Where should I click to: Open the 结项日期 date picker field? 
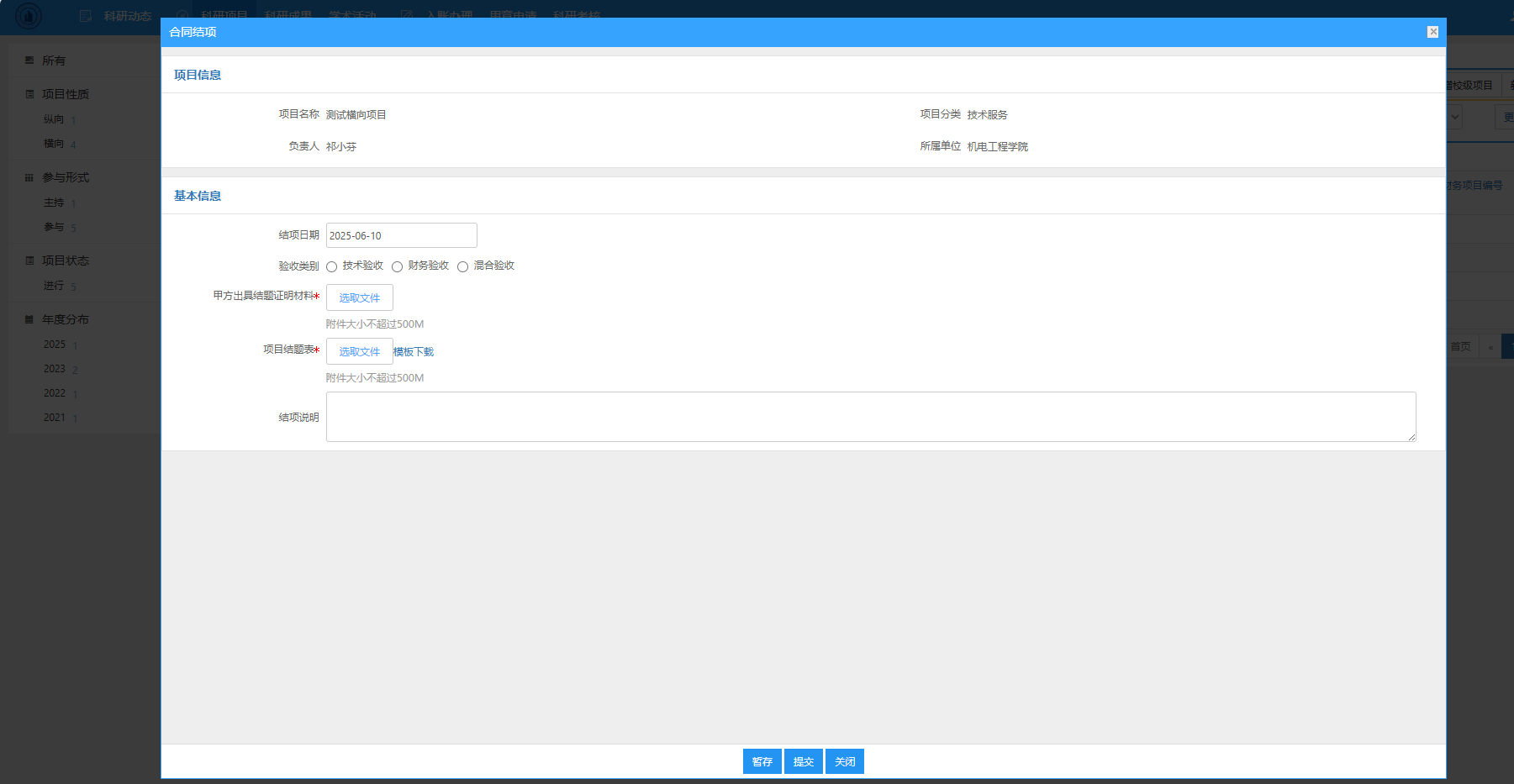pos(401,235)
